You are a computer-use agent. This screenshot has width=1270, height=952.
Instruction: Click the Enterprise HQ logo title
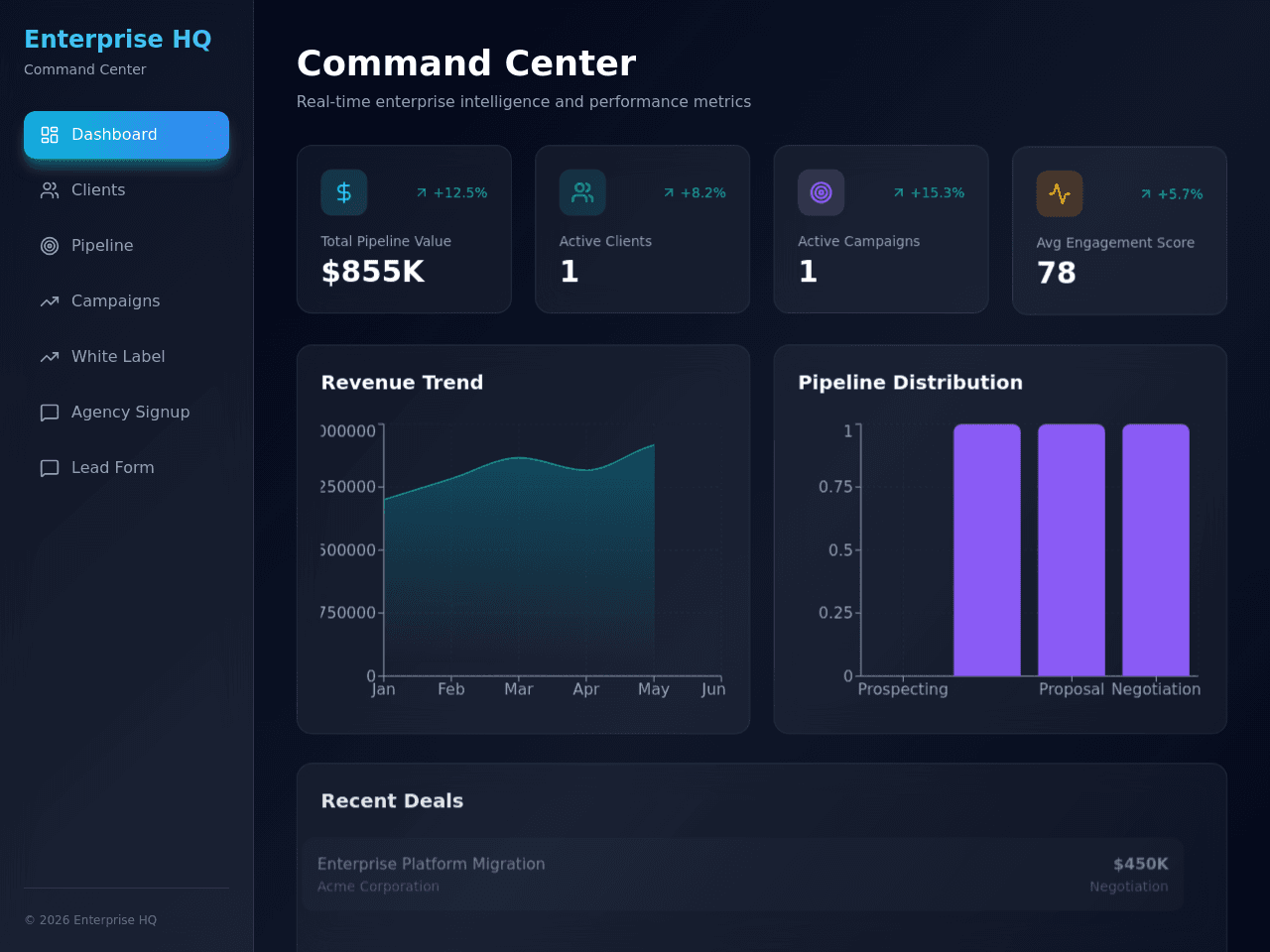click(x=117, y=39)
